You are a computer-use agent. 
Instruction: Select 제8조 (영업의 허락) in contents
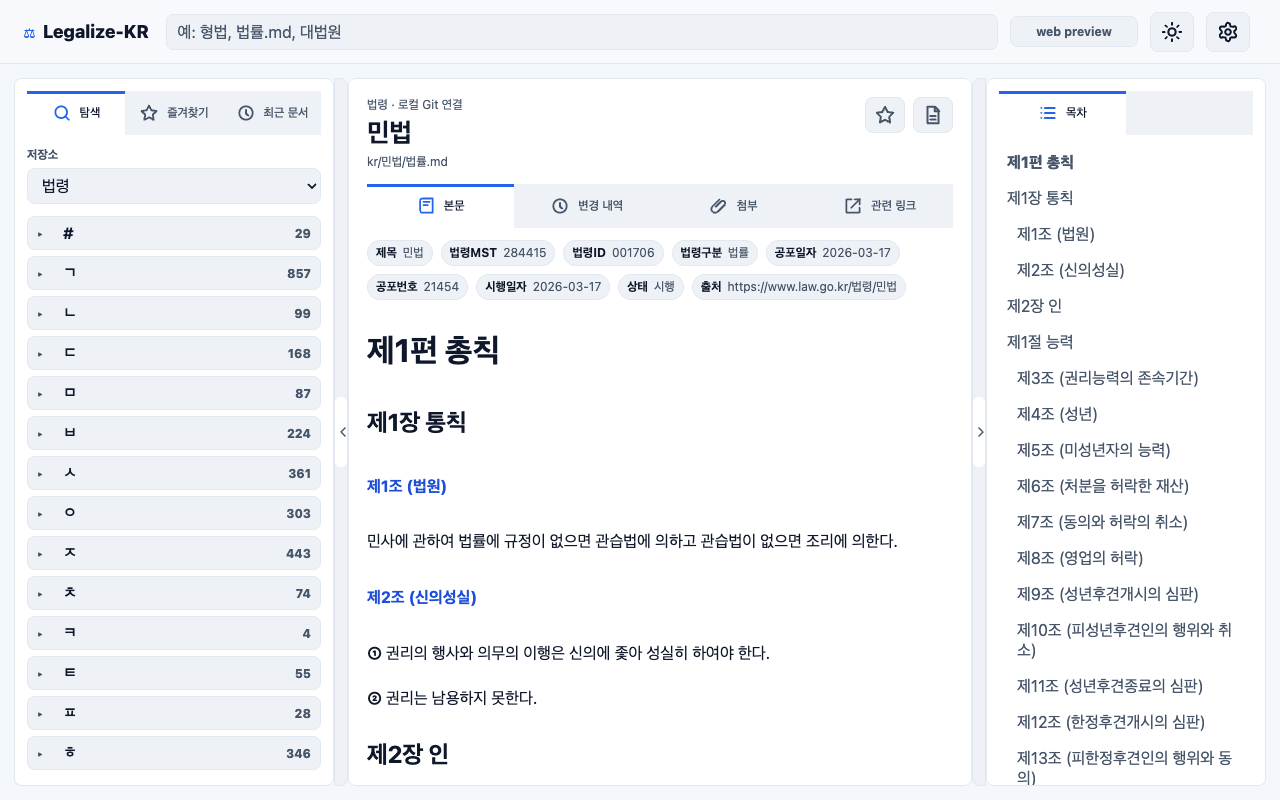point(1080,558)
